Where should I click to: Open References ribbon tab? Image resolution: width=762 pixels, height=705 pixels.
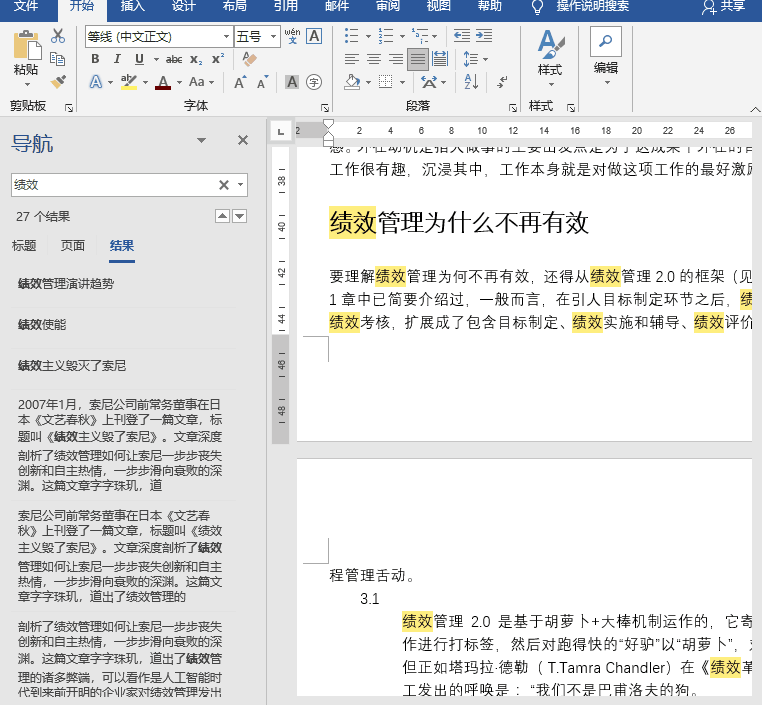(286, 6)
